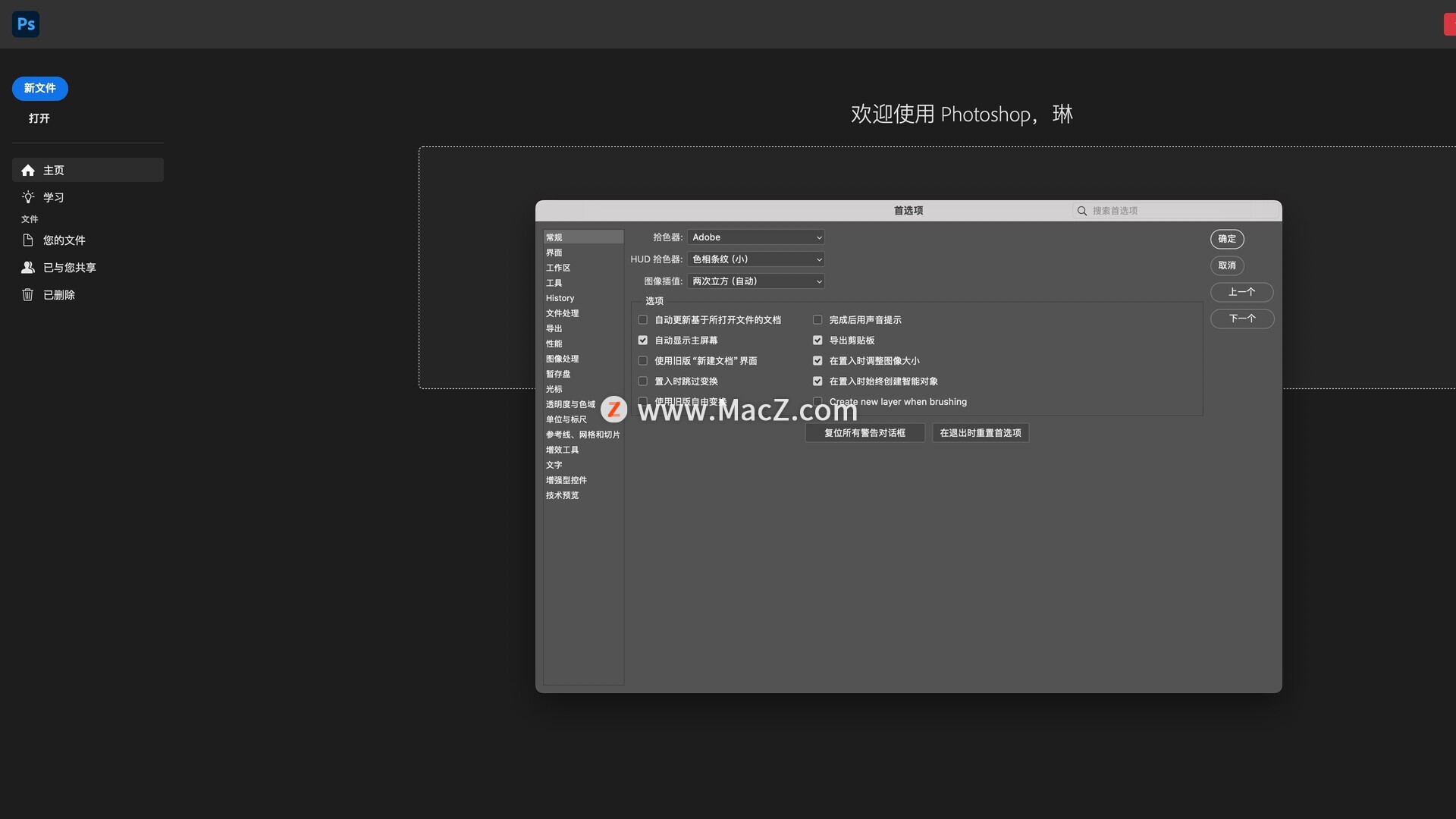Viewport: 1456px width, 819px height.
Task: Click the 新文件 button
Action: click(40, 89)
